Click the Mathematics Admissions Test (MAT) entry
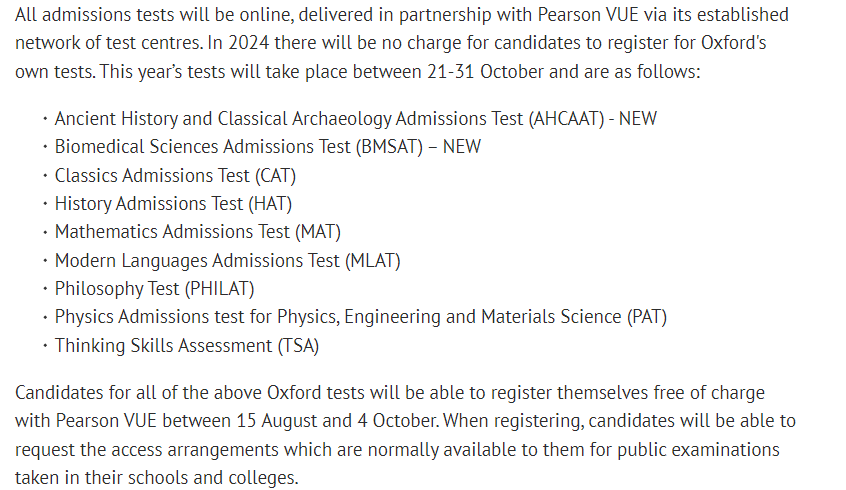 pyautogui.click(x=197, y=232)
